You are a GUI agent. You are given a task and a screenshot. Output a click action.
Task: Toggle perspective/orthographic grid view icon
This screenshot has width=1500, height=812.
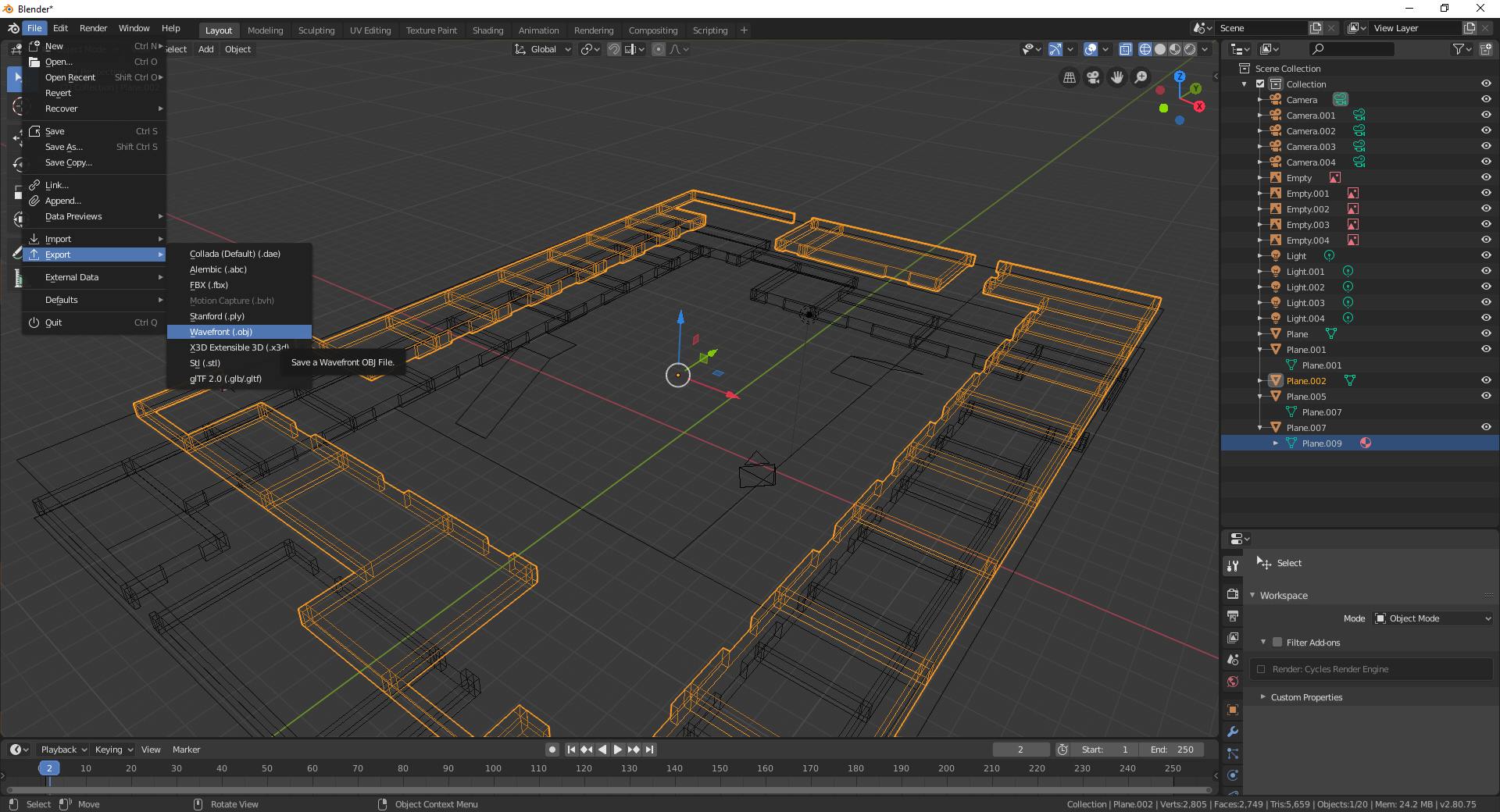[1070, 77]
